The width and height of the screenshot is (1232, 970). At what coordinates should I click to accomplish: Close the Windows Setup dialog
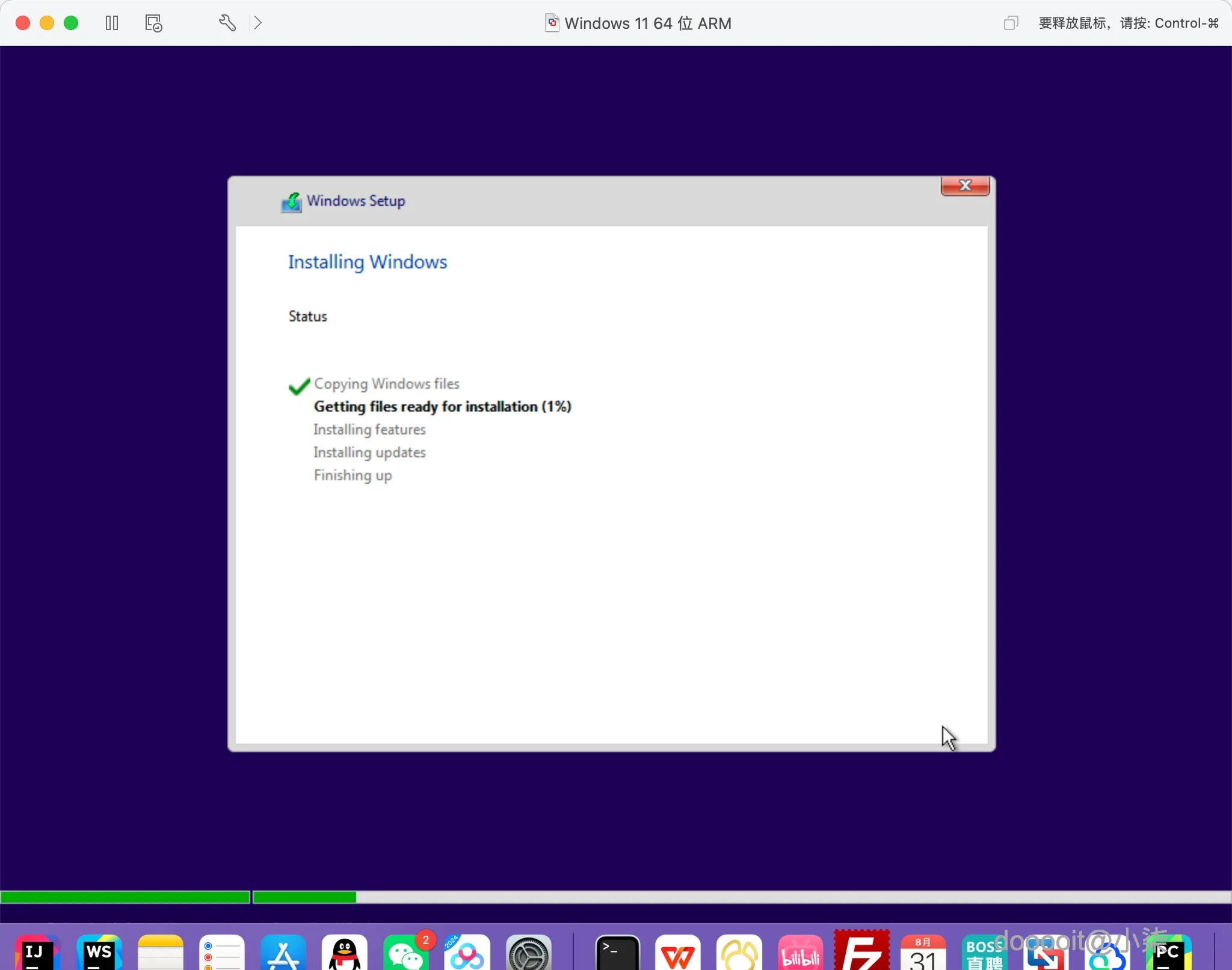coord(965,186)
